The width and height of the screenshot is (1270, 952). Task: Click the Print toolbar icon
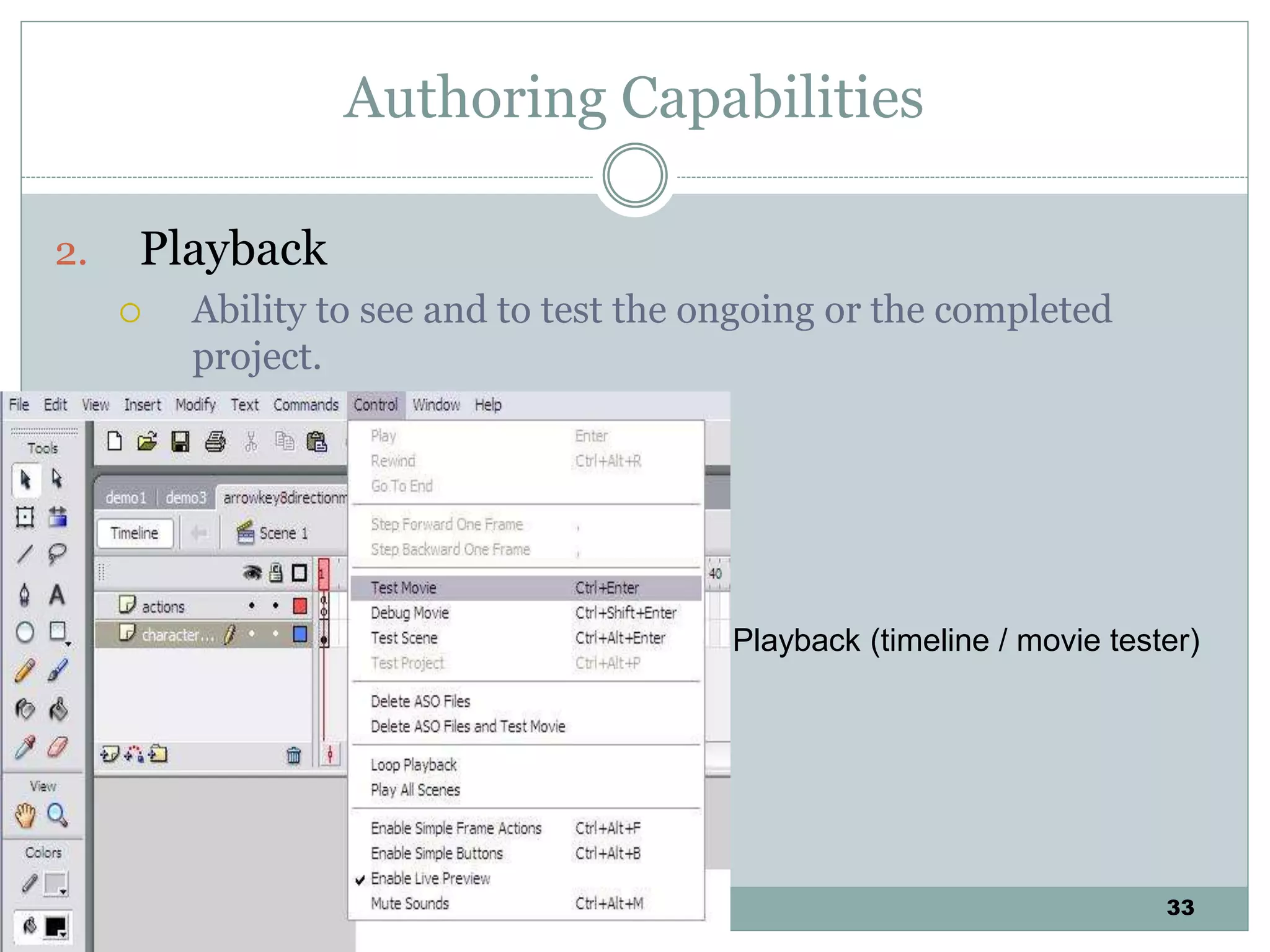click(x=215, y=441)
